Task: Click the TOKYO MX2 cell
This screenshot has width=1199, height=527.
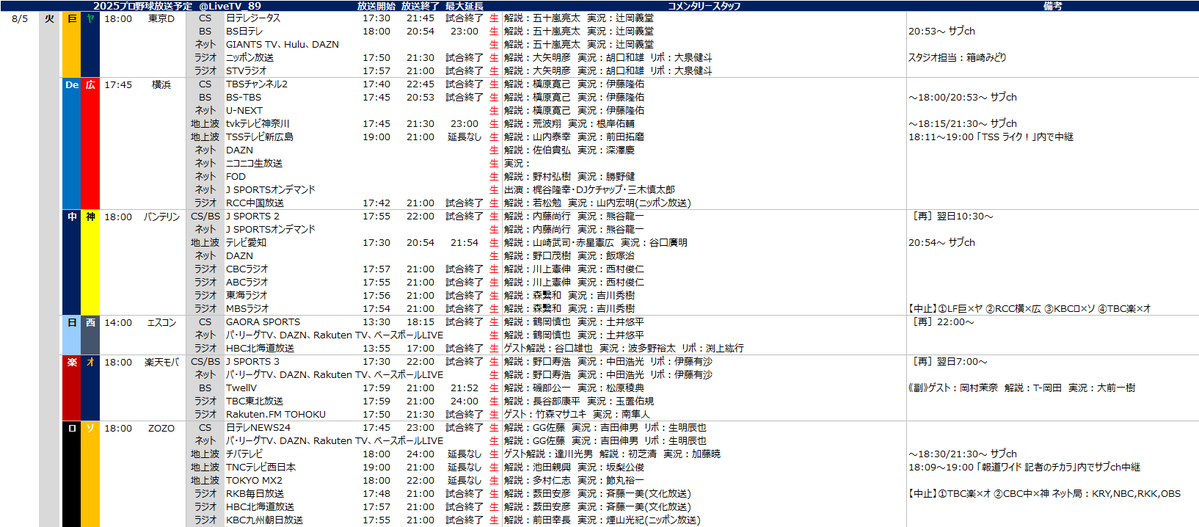Action: click(254, 480)
